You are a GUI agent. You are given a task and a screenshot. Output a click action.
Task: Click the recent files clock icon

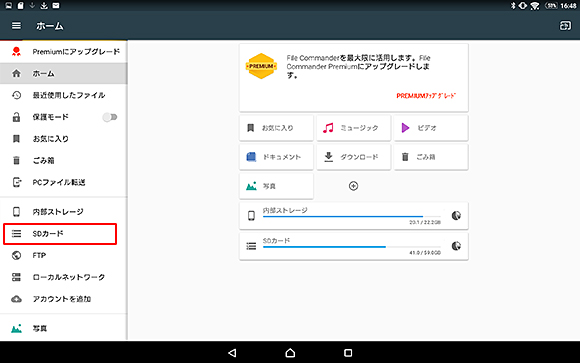(x=16, y=95)
